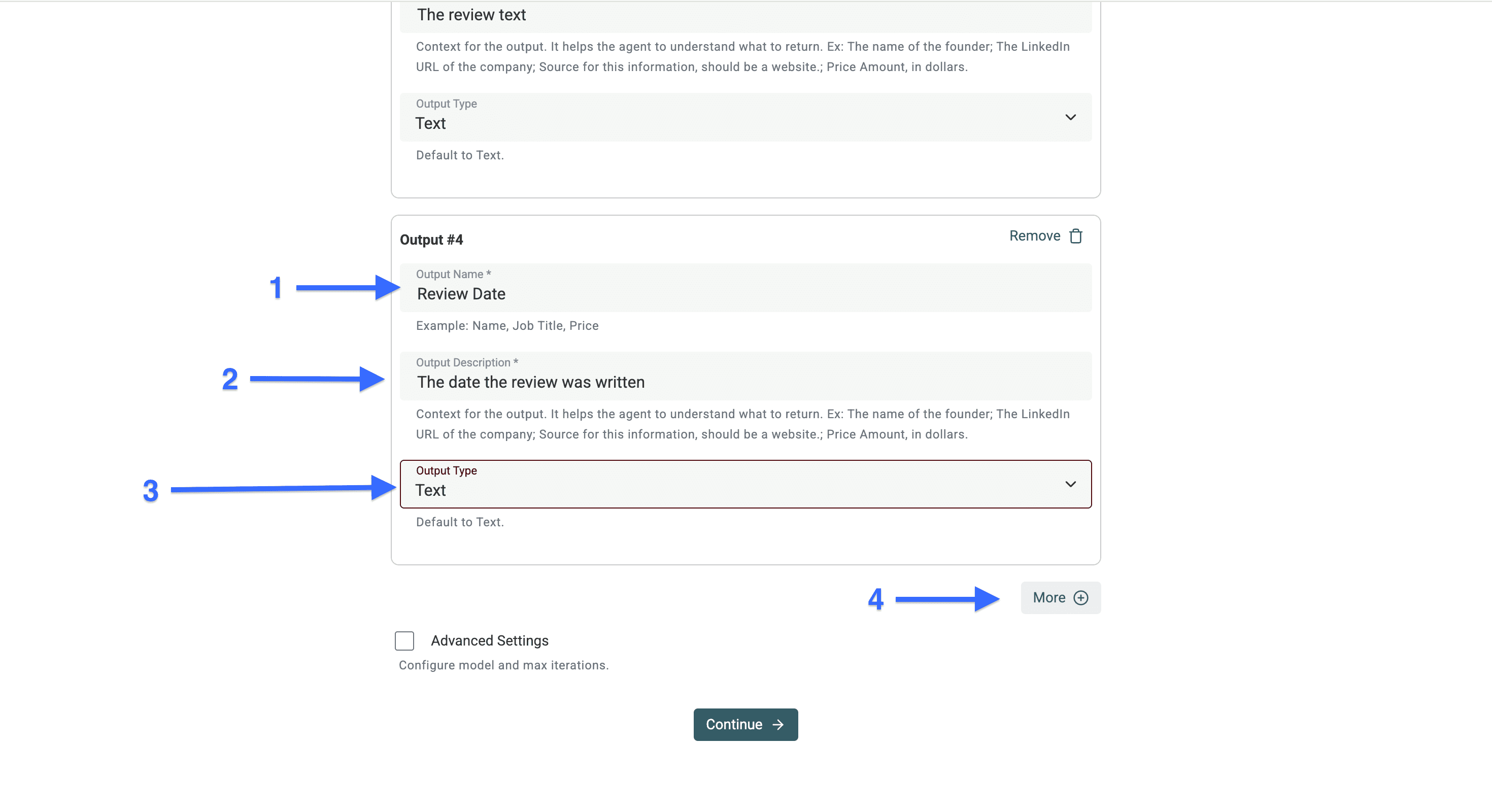Viewport: 1492px width, 812px height.
Task: Click the 'Output Description *' label in Output #4
Action: pos(467,362)
